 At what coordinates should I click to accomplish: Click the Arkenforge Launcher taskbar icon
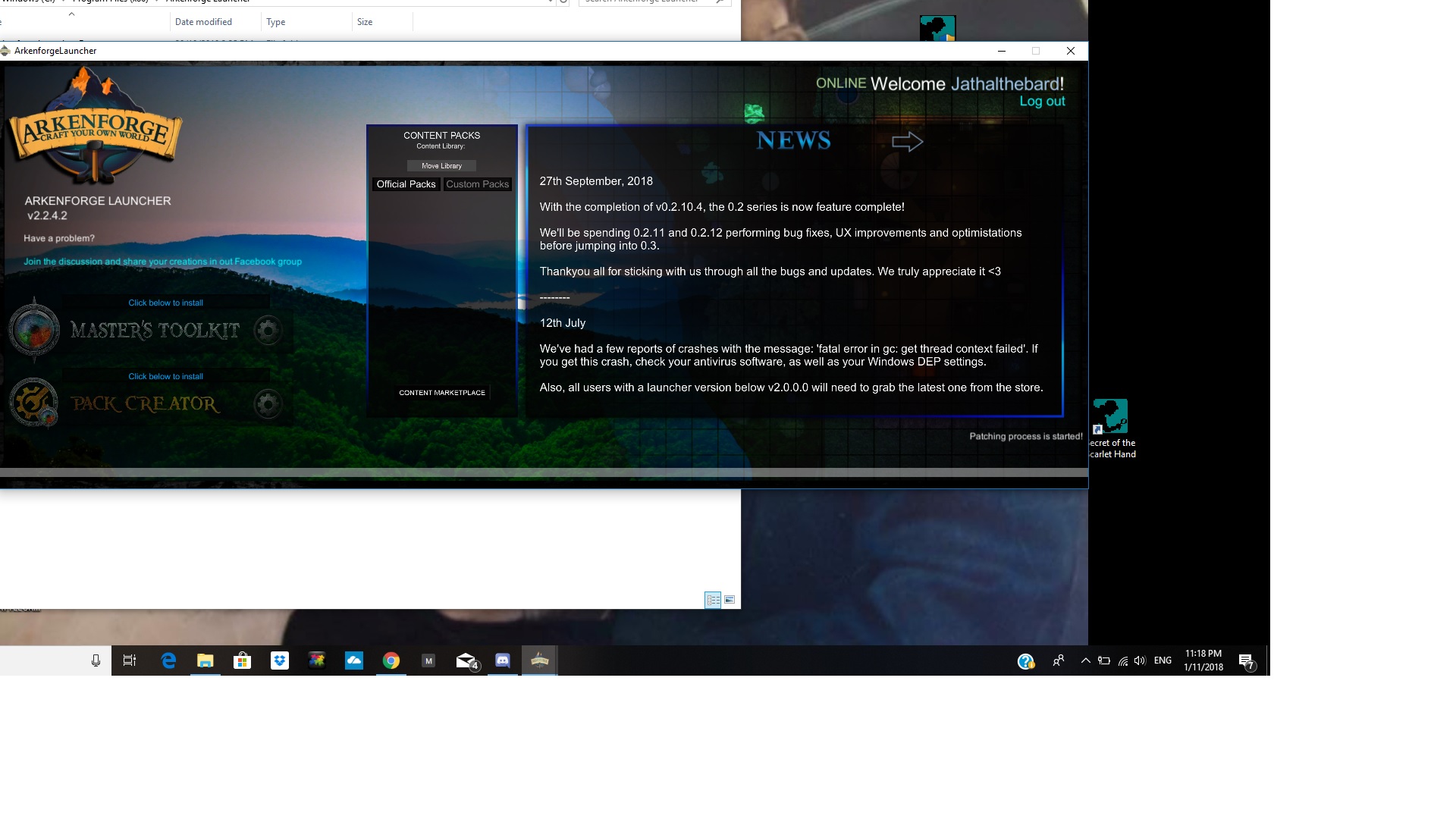click(540, 661)
